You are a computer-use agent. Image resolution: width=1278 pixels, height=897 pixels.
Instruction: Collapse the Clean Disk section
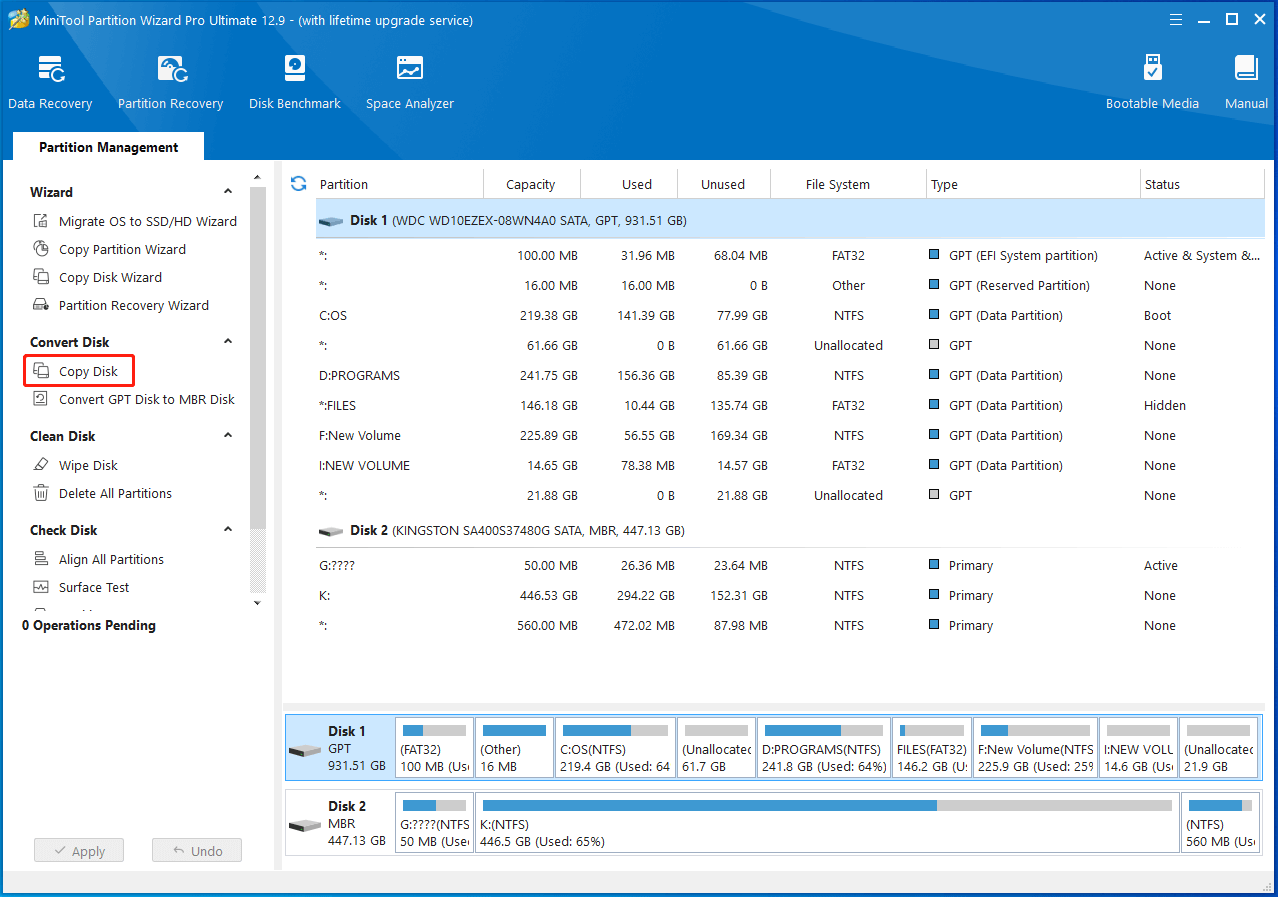228,436
